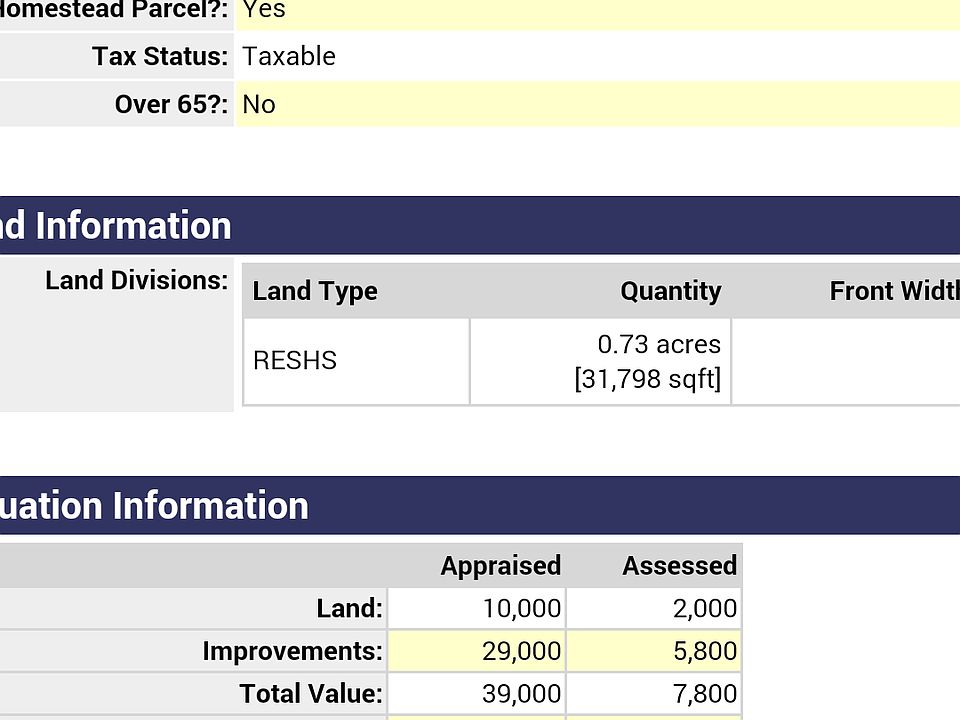Select the assessed land value 2,000
960x720 pixels.
tap(705, 608)
